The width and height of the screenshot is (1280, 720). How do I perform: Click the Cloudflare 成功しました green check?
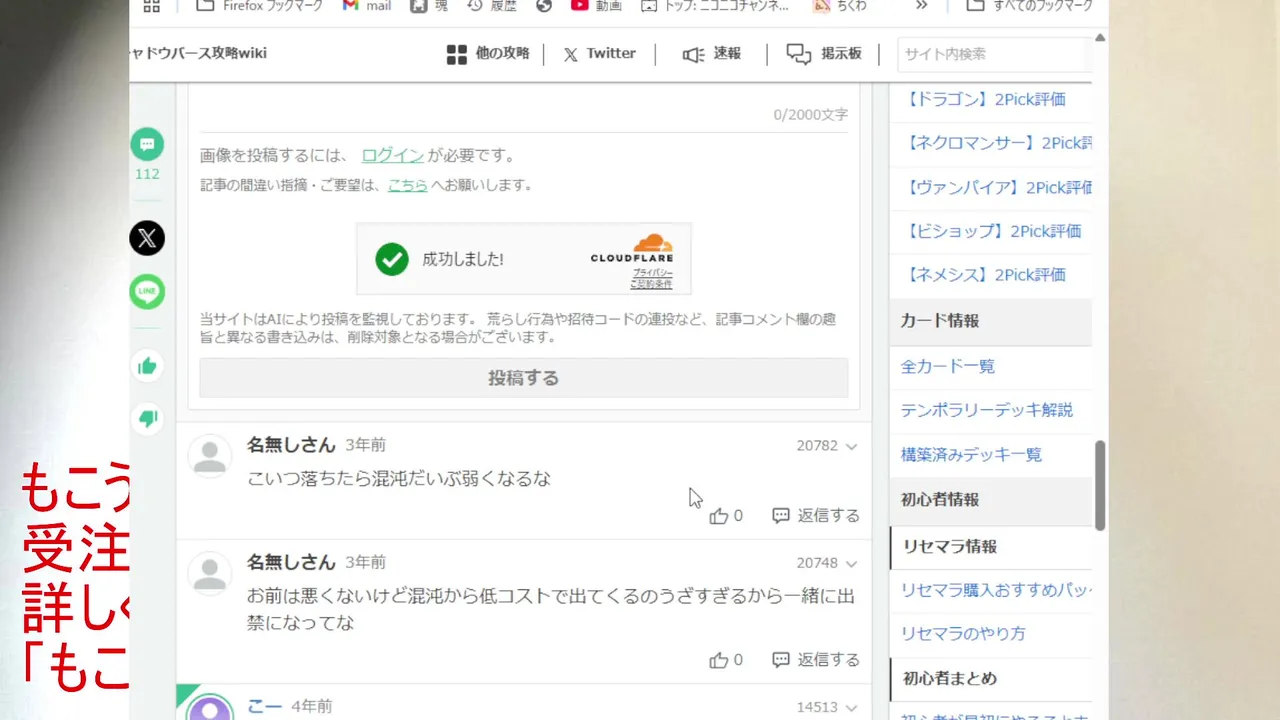click(392, 260)
